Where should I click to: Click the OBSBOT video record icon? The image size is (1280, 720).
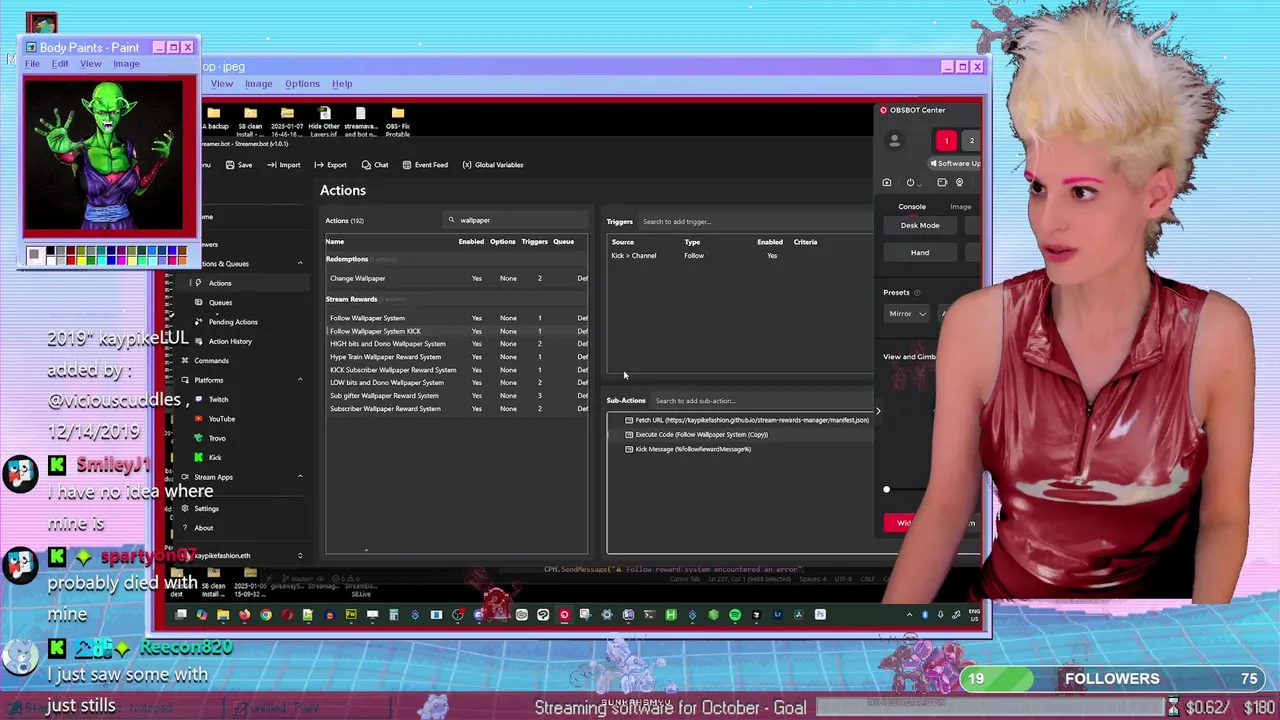coord(942,182)
